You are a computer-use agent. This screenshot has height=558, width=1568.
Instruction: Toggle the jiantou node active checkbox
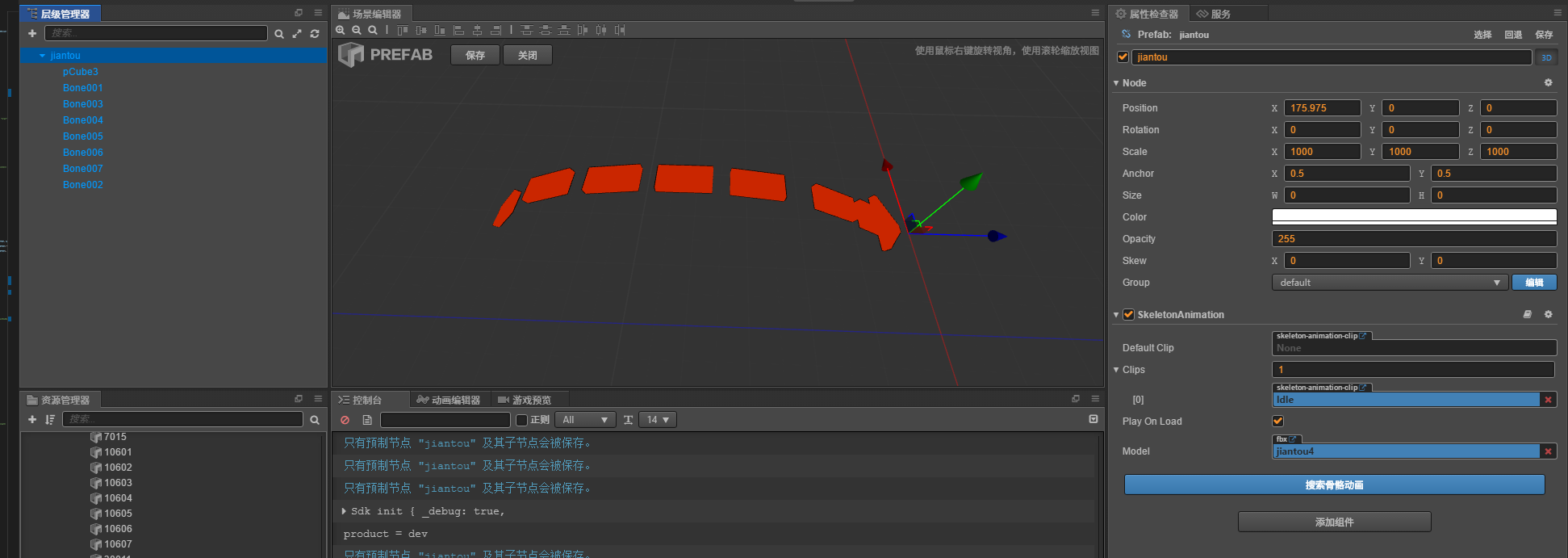click(x=1123, y=57)
